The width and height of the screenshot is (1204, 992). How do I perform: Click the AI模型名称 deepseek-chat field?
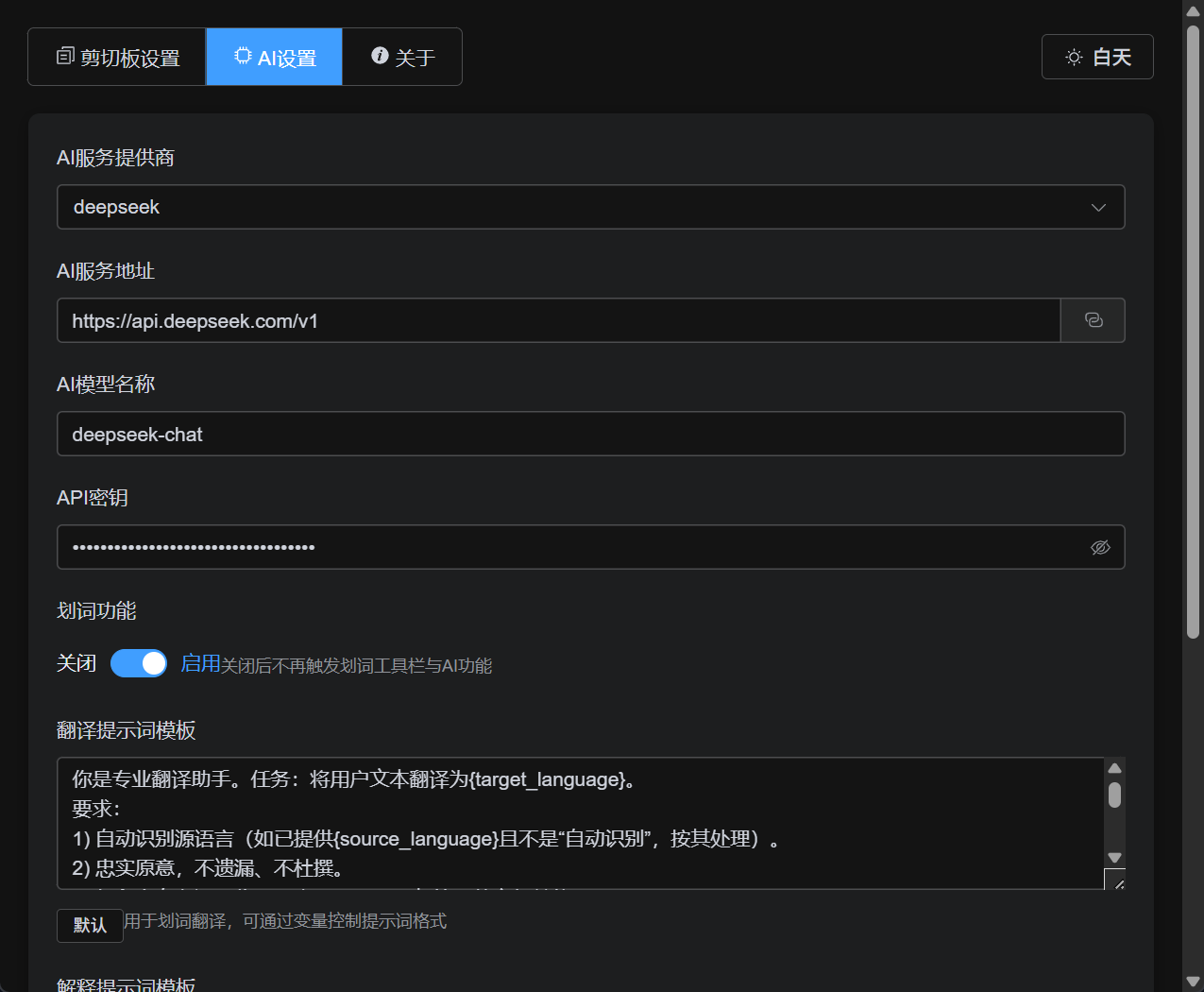click(591, 434)
